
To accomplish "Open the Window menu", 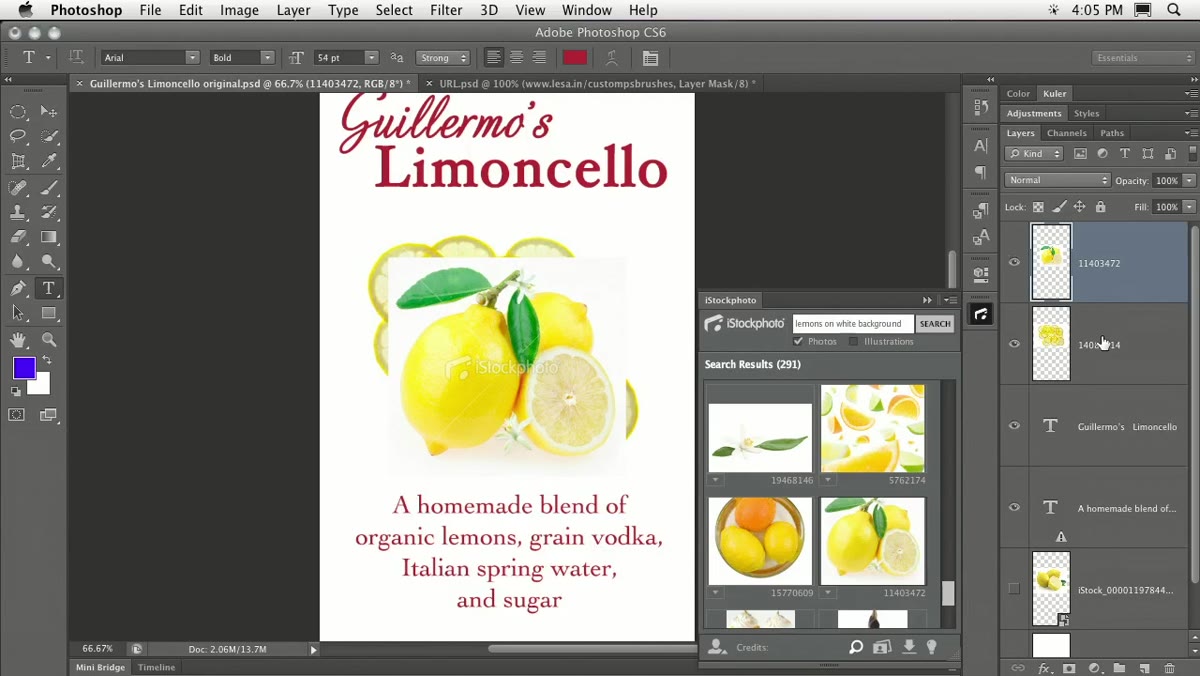I will point(586,10).
